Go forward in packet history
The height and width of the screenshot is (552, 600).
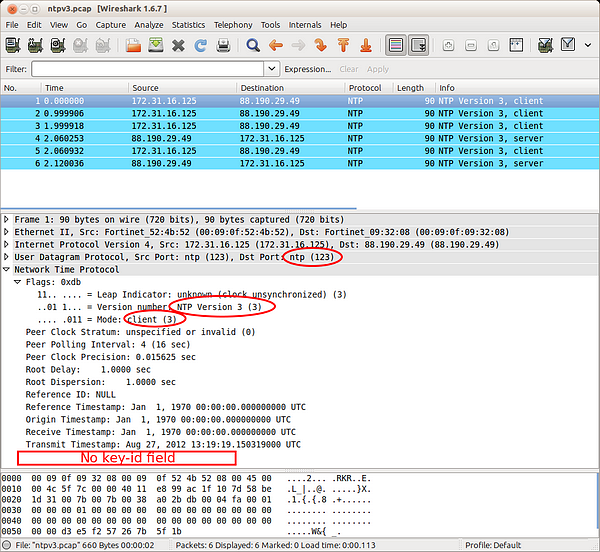298,45
